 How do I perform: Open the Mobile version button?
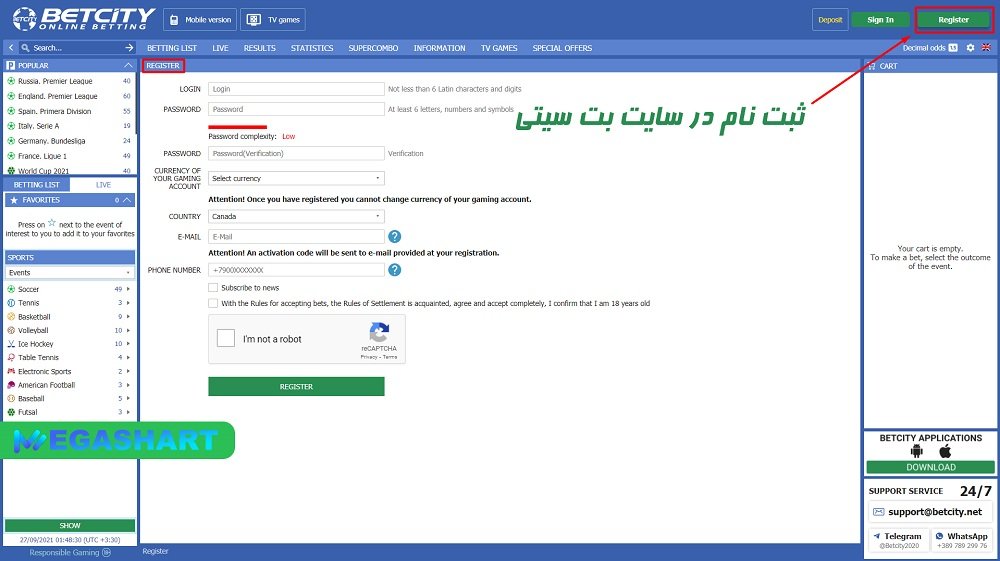[x=200, y=20]
